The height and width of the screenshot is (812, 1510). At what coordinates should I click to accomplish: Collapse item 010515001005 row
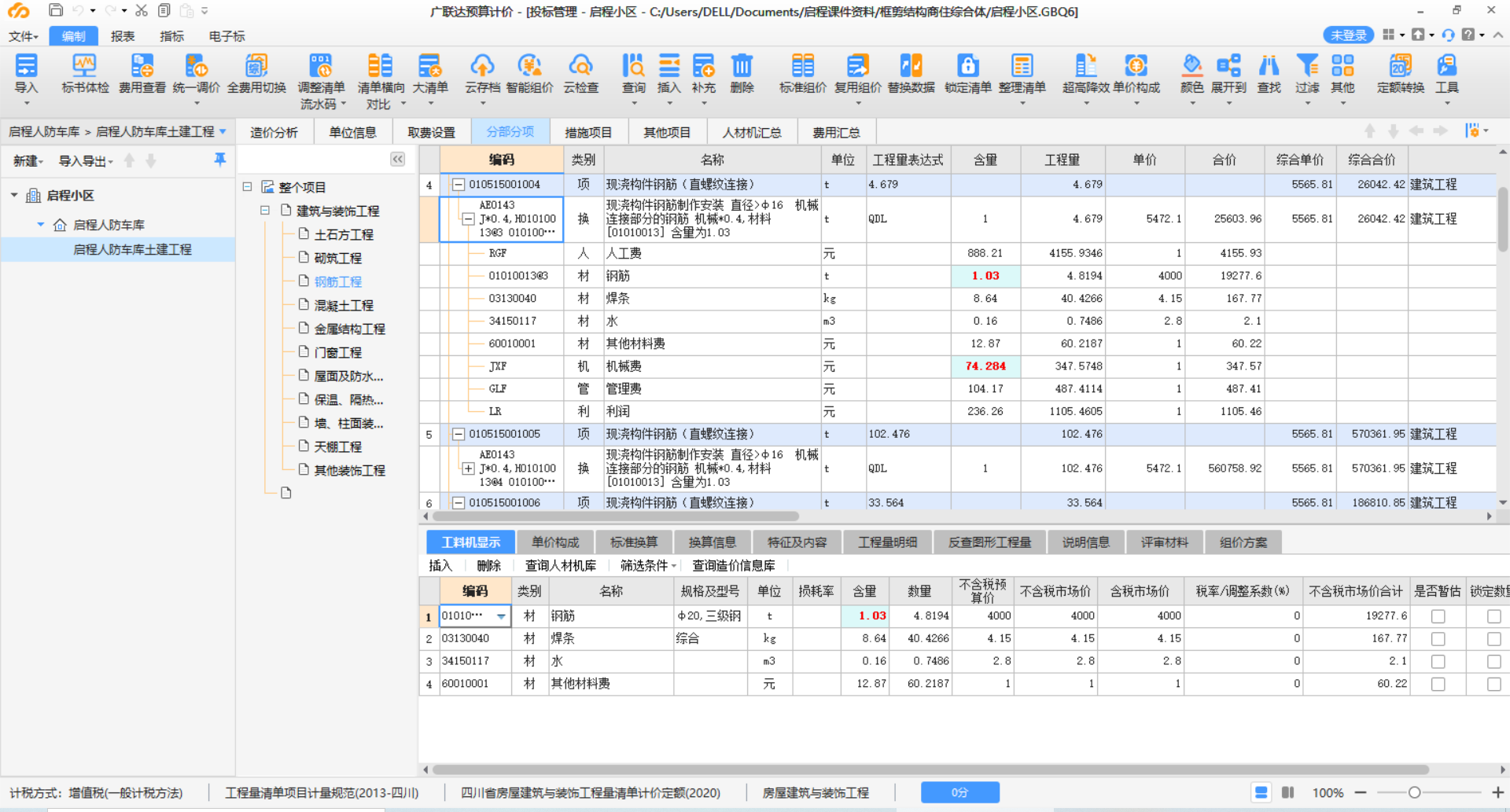[458, 434]
